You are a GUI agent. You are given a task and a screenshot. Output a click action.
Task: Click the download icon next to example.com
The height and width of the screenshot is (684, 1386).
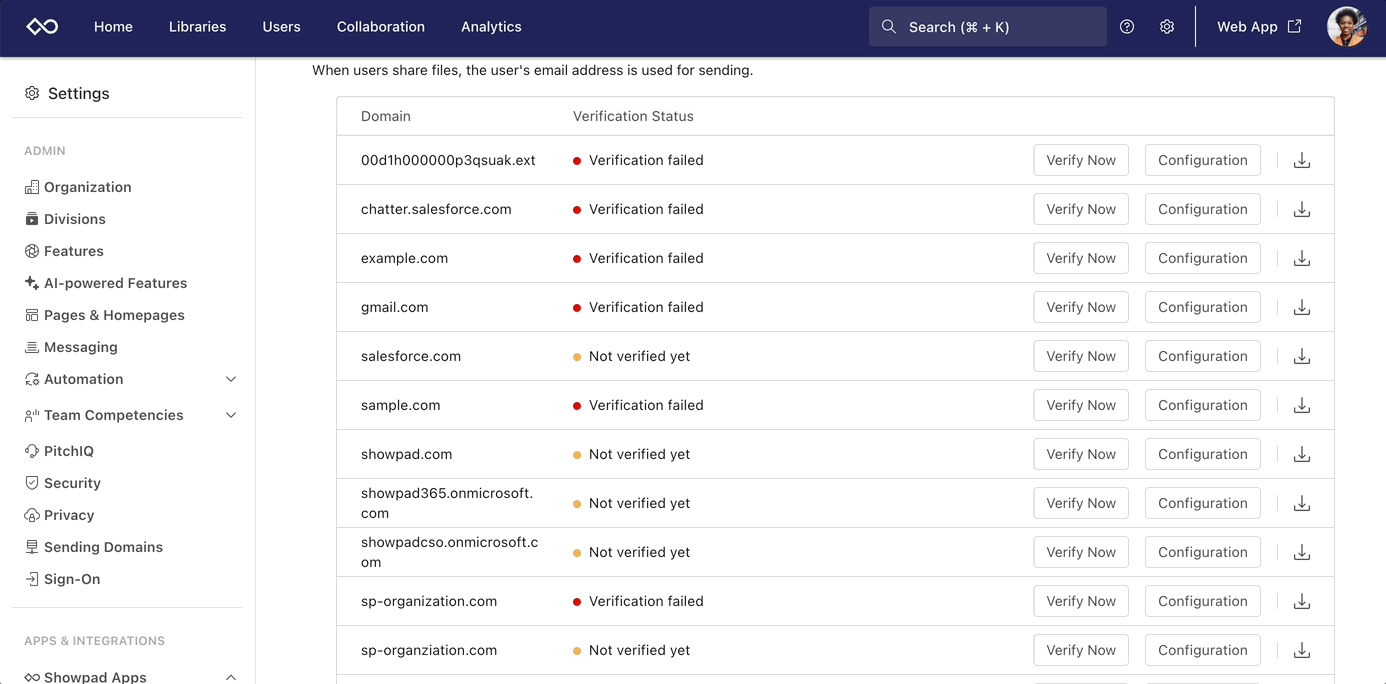tap(1301, 258)
